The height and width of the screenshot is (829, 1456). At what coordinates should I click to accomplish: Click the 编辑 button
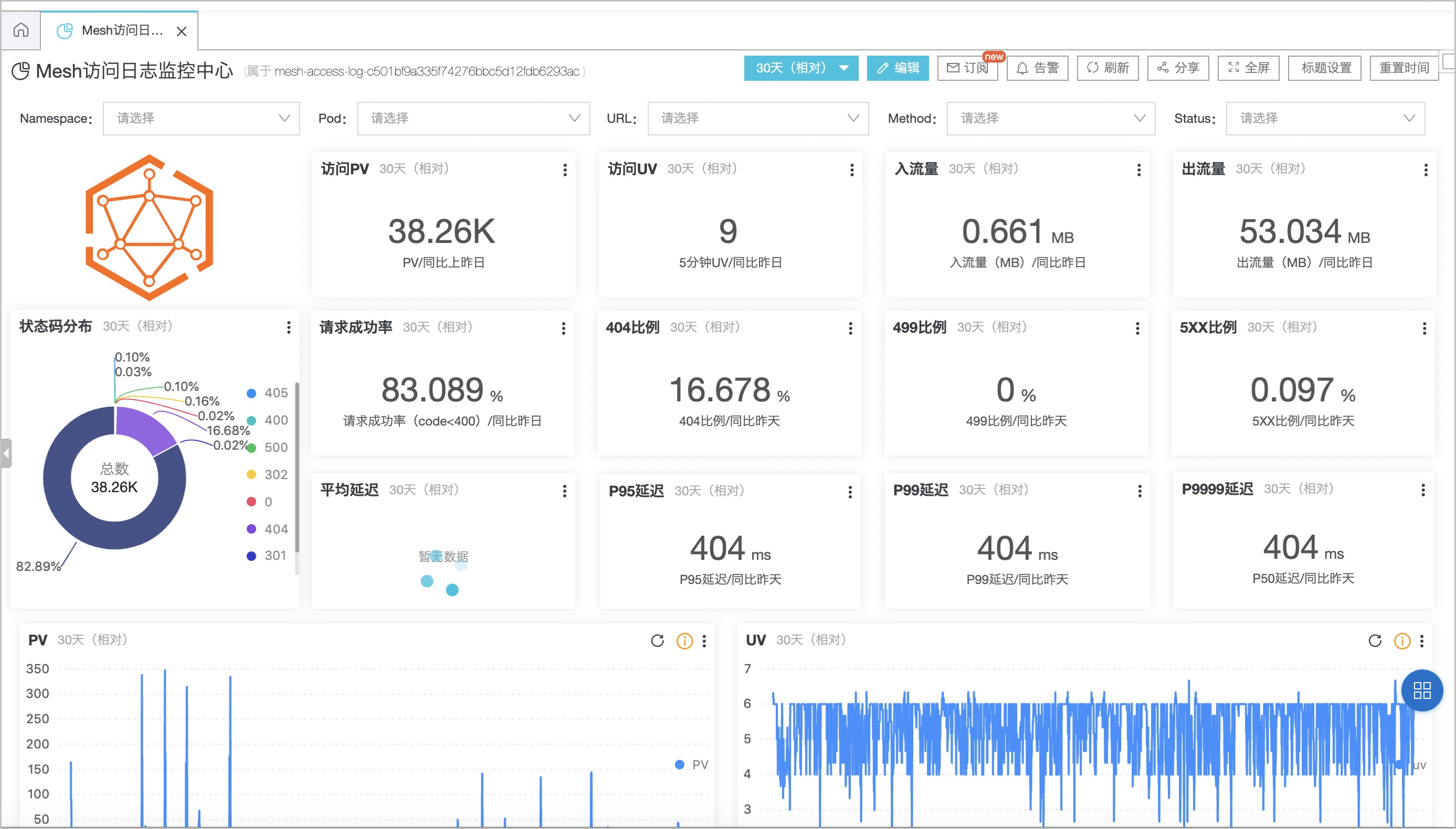898,68
